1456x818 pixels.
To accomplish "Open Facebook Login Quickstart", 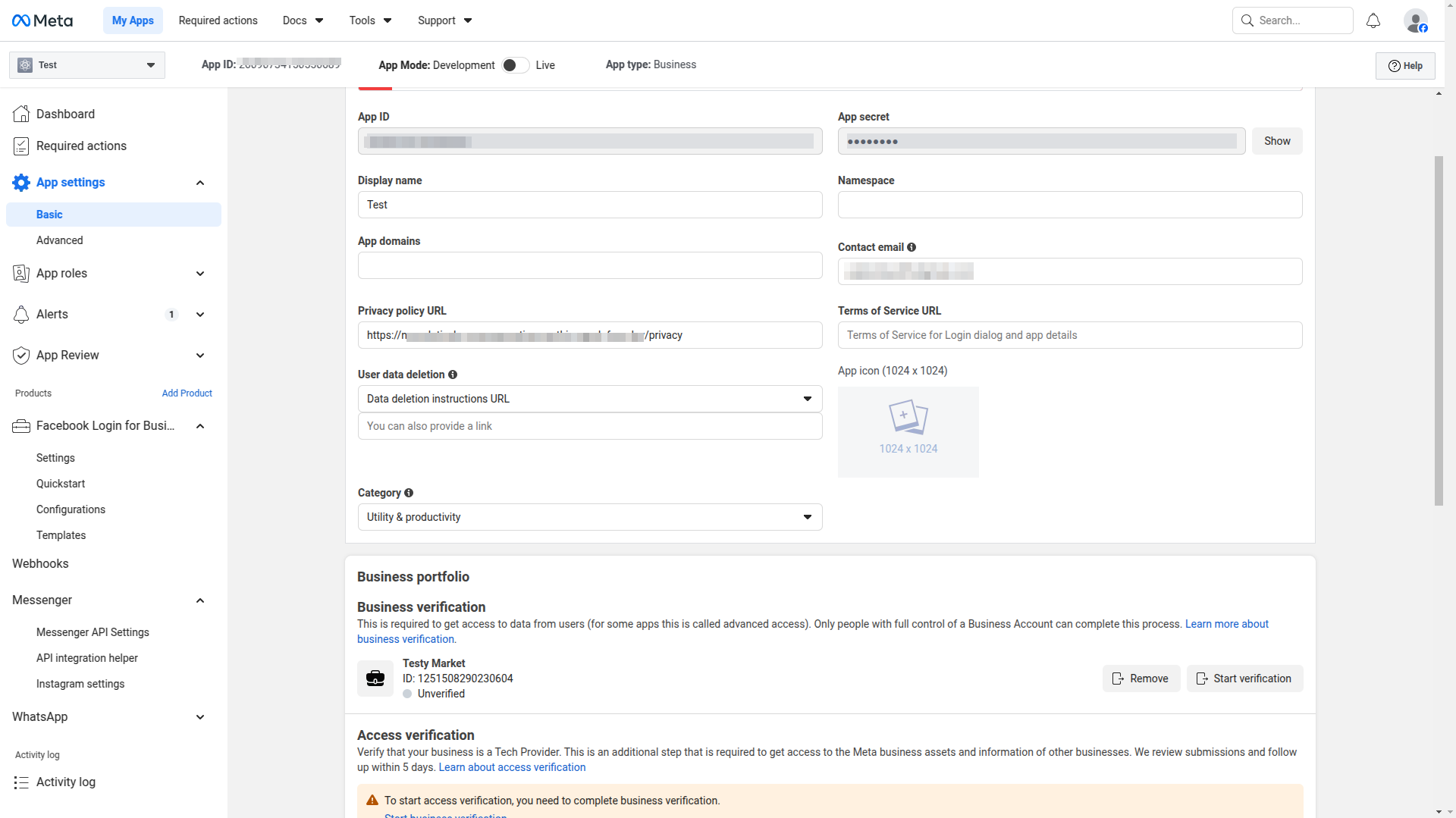I will 61,484.
